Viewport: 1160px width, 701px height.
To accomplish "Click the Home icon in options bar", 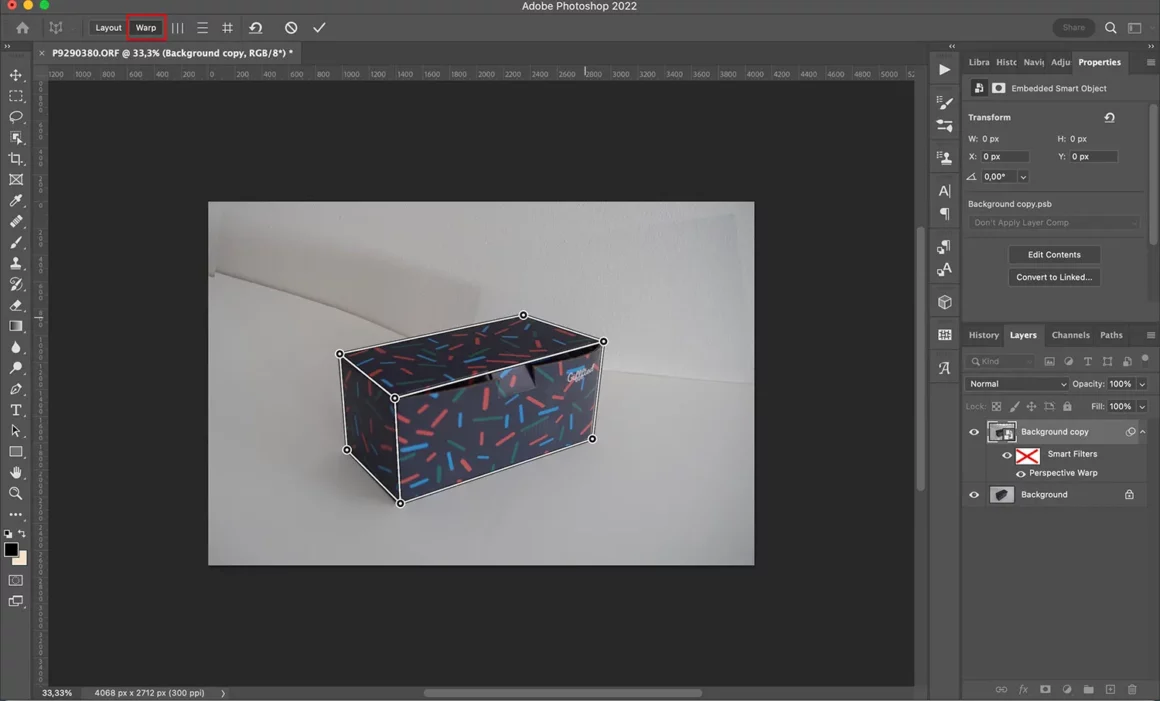I will (22, 27).
